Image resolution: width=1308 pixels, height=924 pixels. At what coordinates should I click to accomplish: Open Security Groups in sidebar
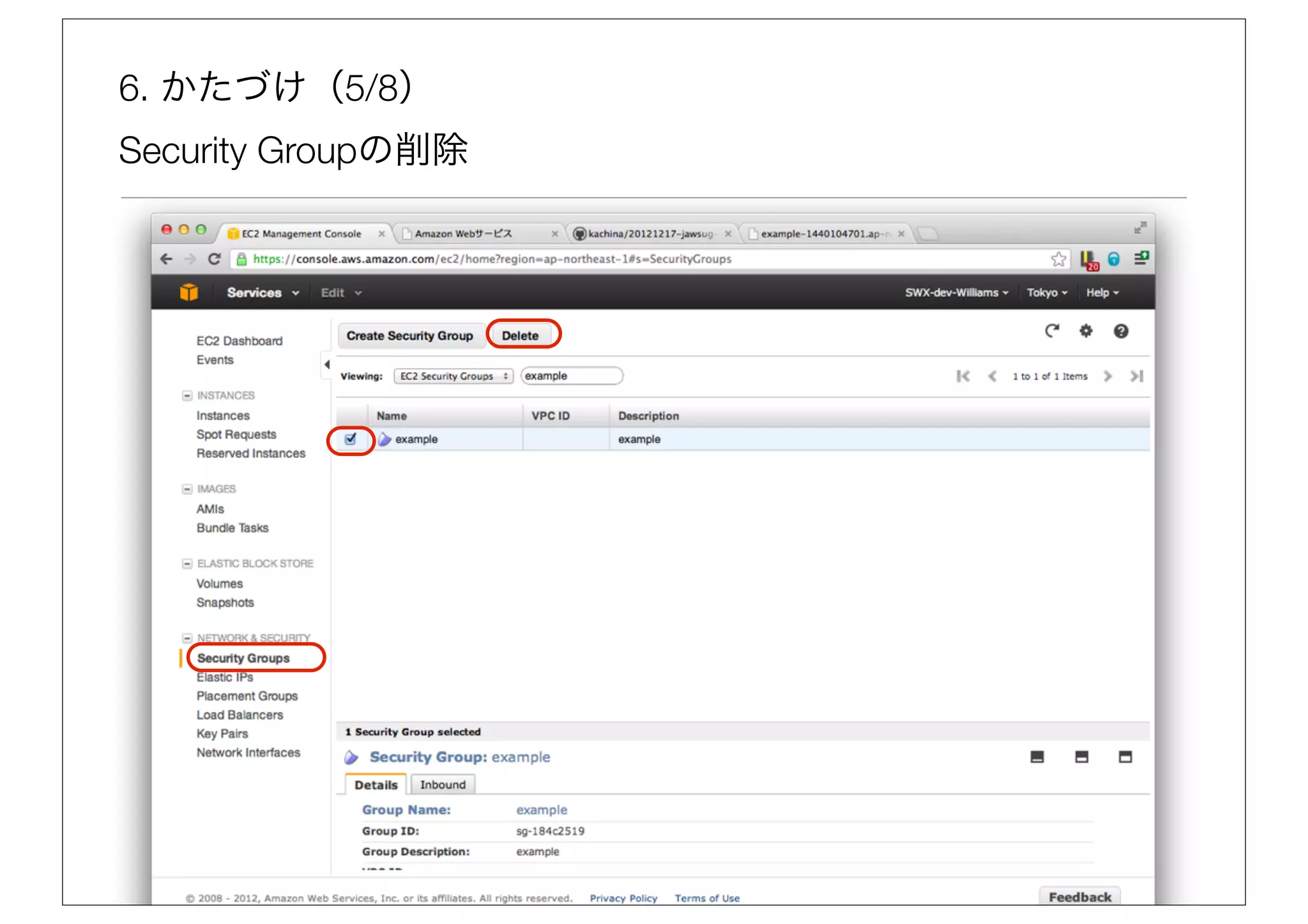[243, 658]
